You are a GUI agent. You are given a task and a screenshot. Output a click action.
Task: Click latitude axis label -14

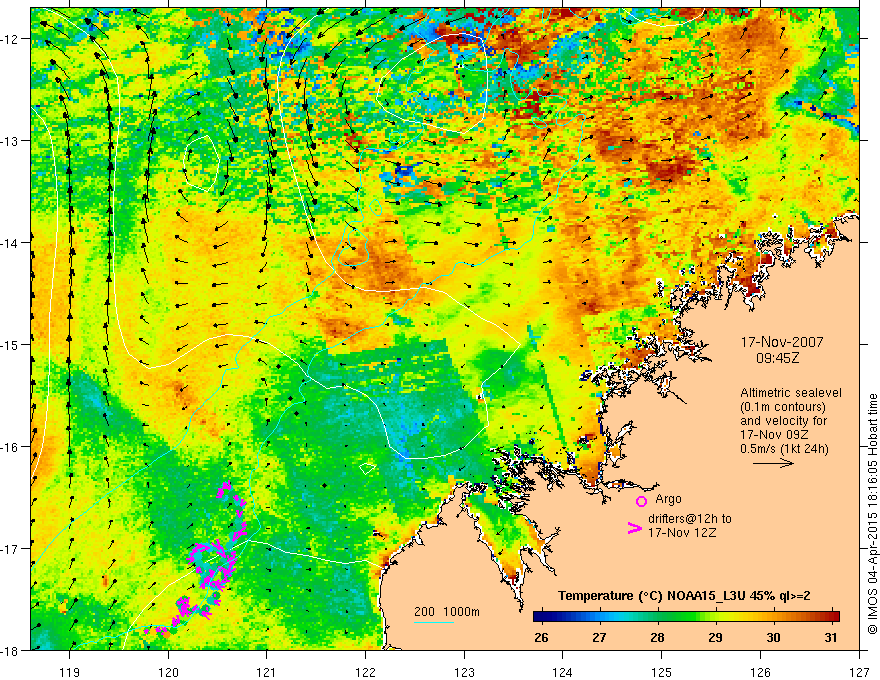(11, 243)
